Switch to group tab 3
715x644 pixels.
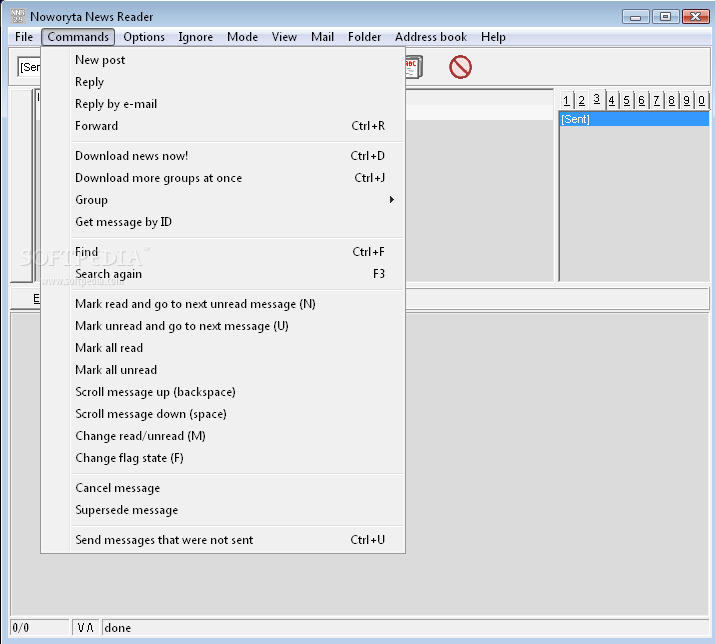(x=596, y=99)
